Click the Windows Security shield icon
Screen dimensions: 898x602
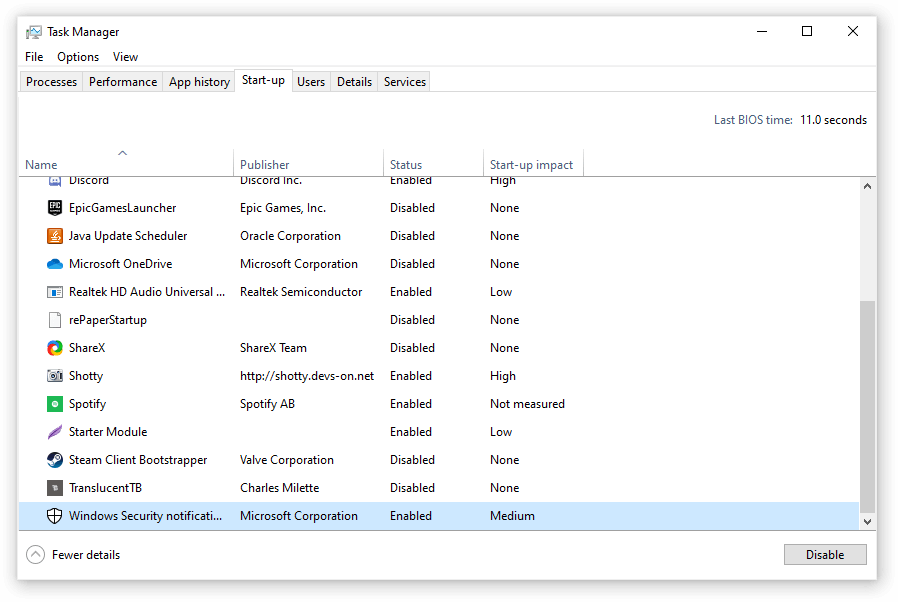coord(54,516)
